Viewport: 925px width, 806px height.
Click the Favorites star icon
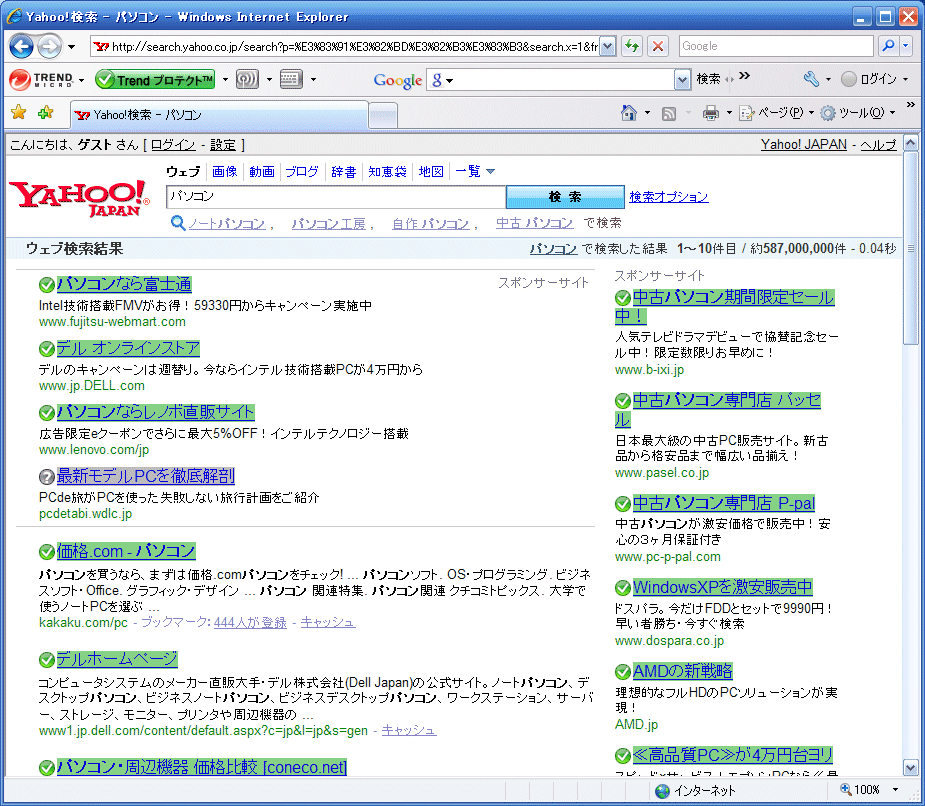pos(18,112)
